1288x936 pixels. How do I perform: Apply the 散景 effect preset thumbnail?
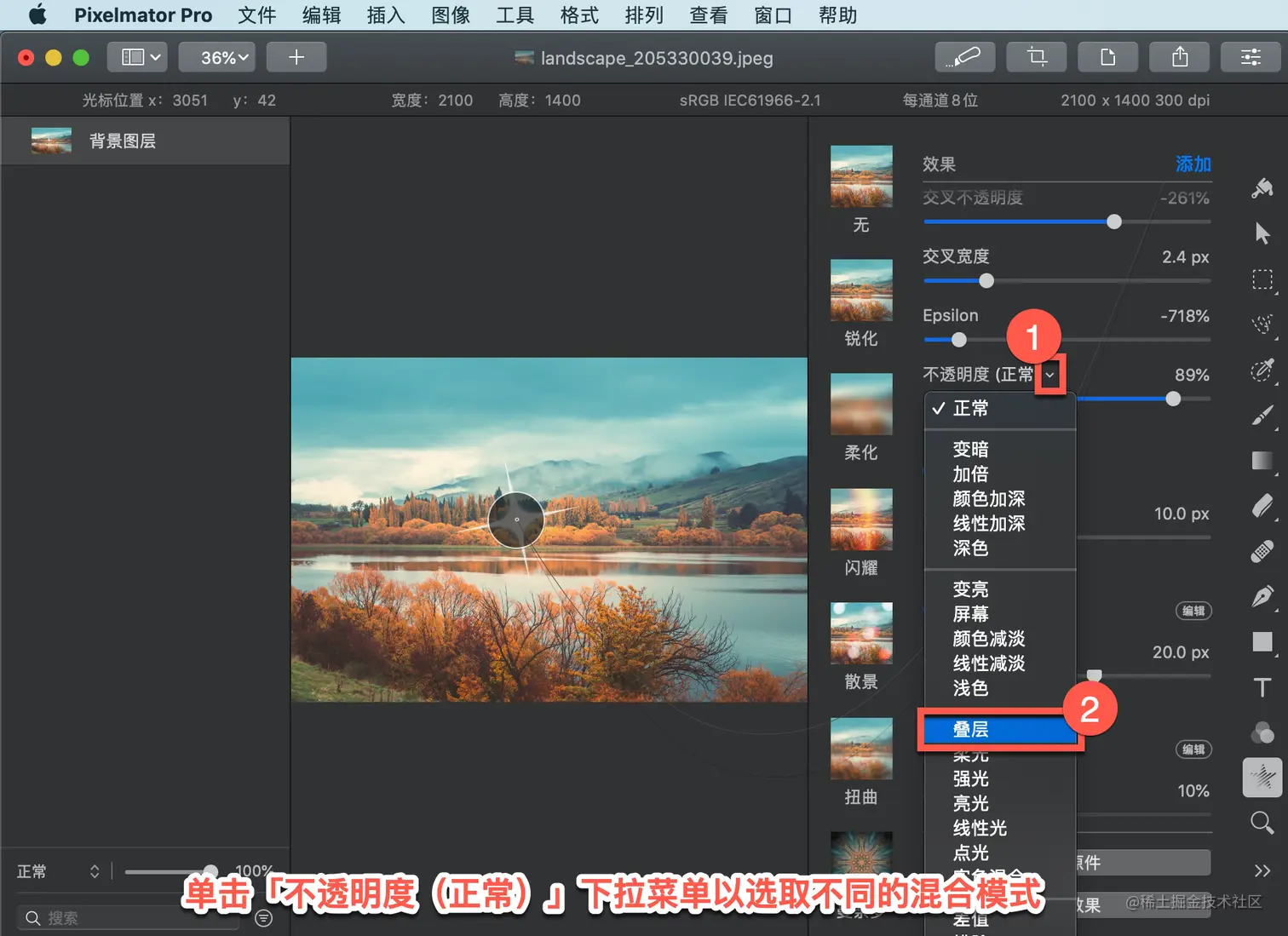click(x=861, y=634)
